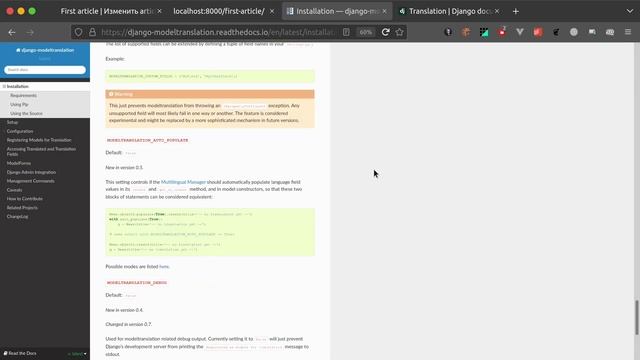
Task: Open a new browser tab
Action: pyautogui.click(x=516, y=11)
